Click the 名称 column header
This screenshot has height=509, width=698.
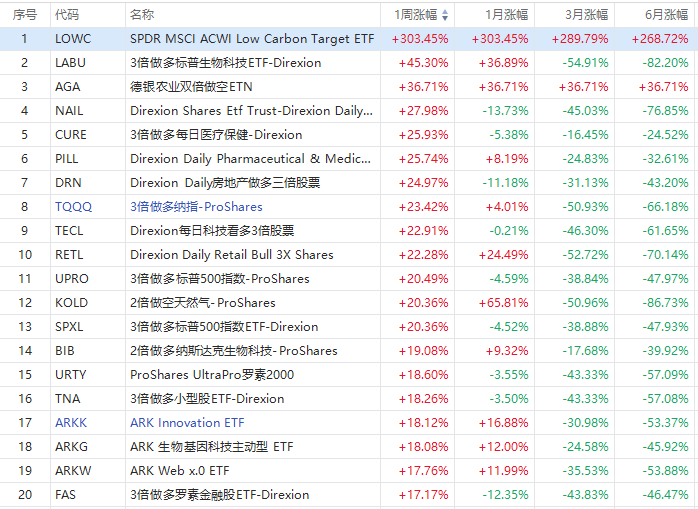[142, 15]
